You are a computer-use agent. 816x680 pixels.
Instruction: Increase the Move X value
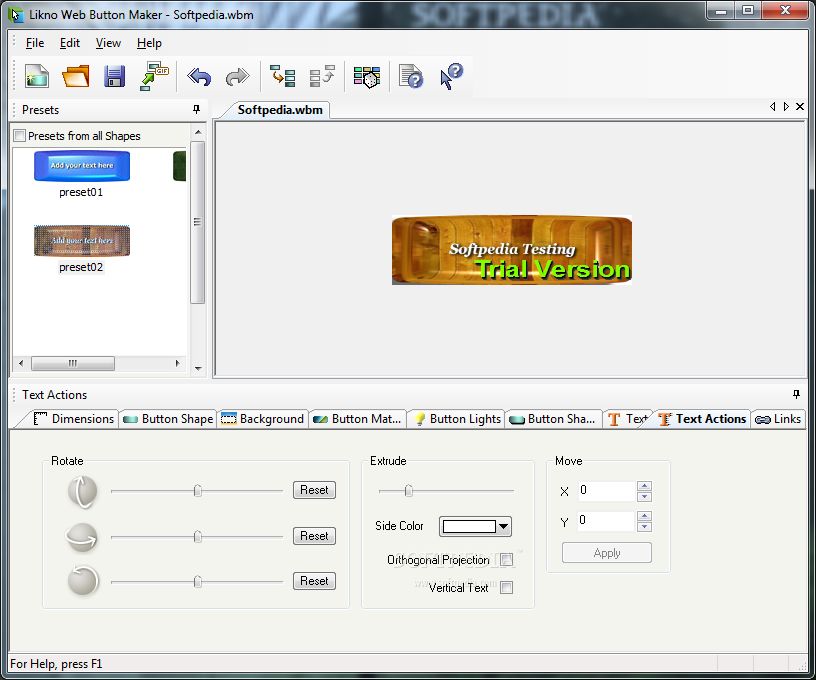tap(644, 486)
